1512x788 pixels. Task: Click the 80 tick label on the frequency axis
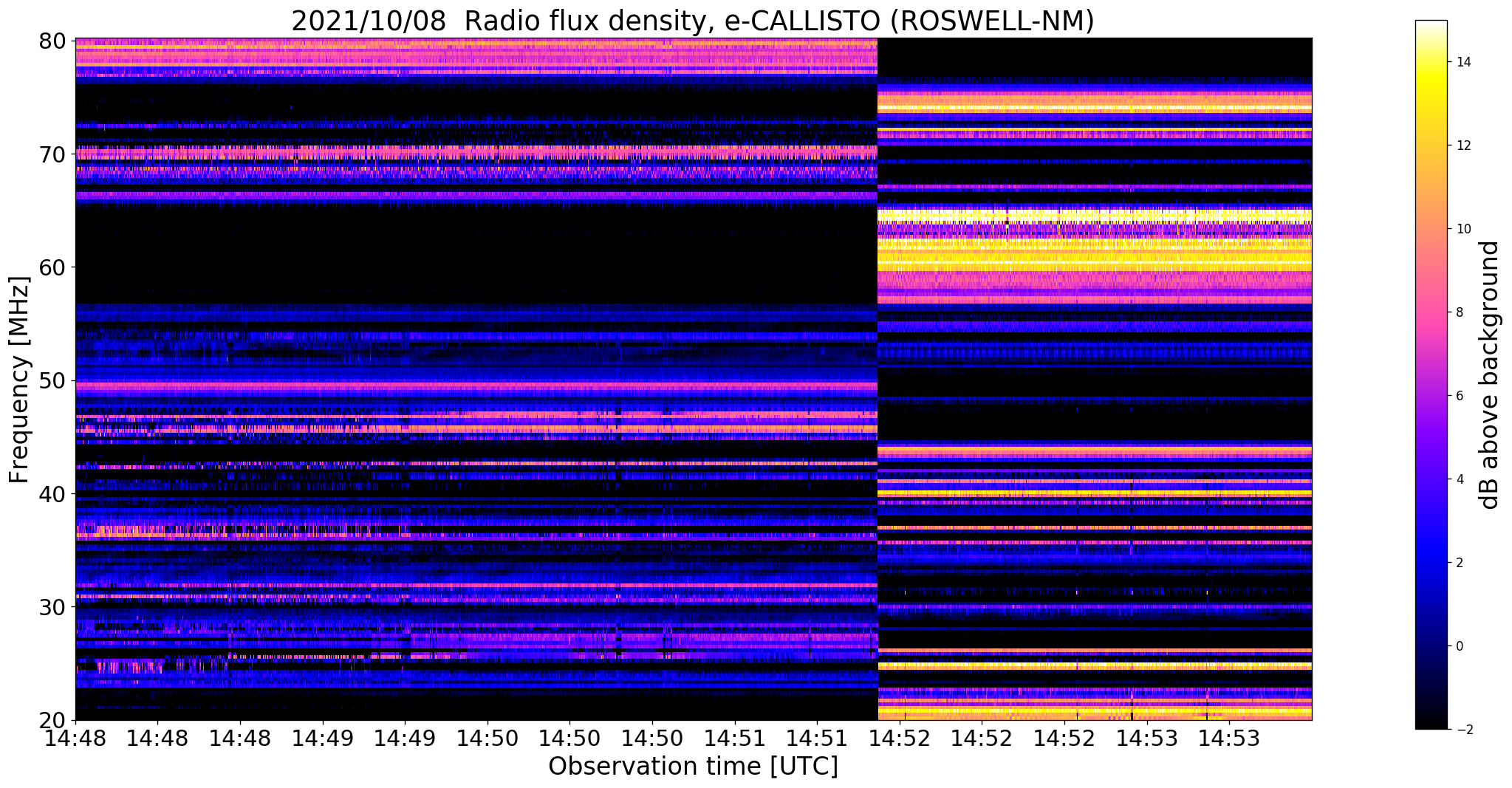coord(51,41)
